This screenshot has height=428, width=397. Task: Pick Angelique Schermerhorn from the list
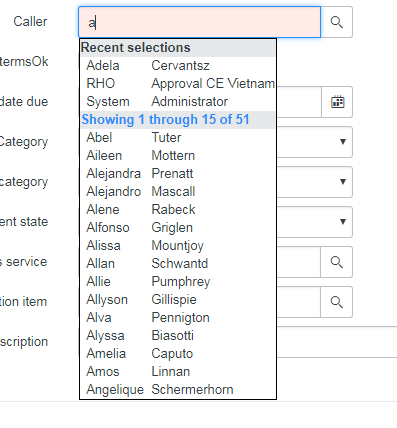click(x=178, y=390)
